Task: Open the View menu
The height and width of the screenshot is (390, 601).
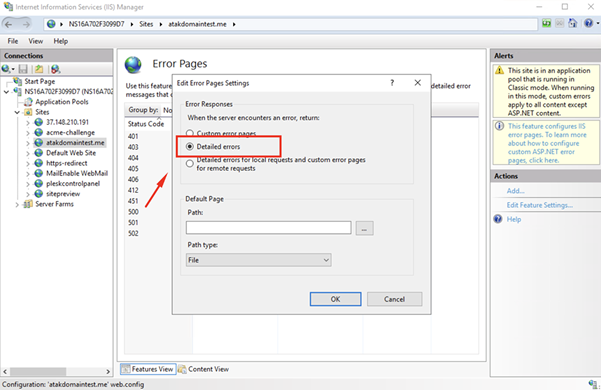Action: [36, 41]
